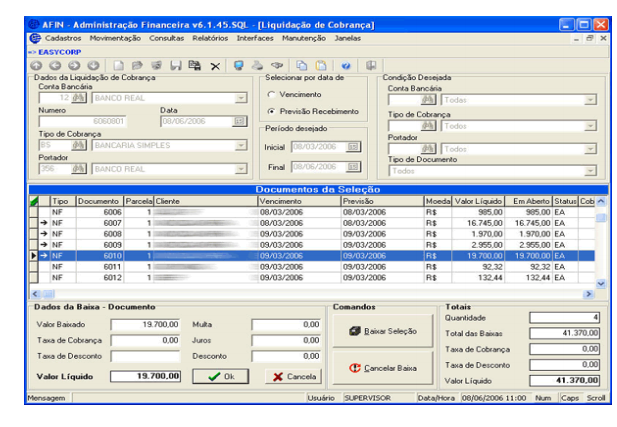Select the Vencimento radio option

271,94
